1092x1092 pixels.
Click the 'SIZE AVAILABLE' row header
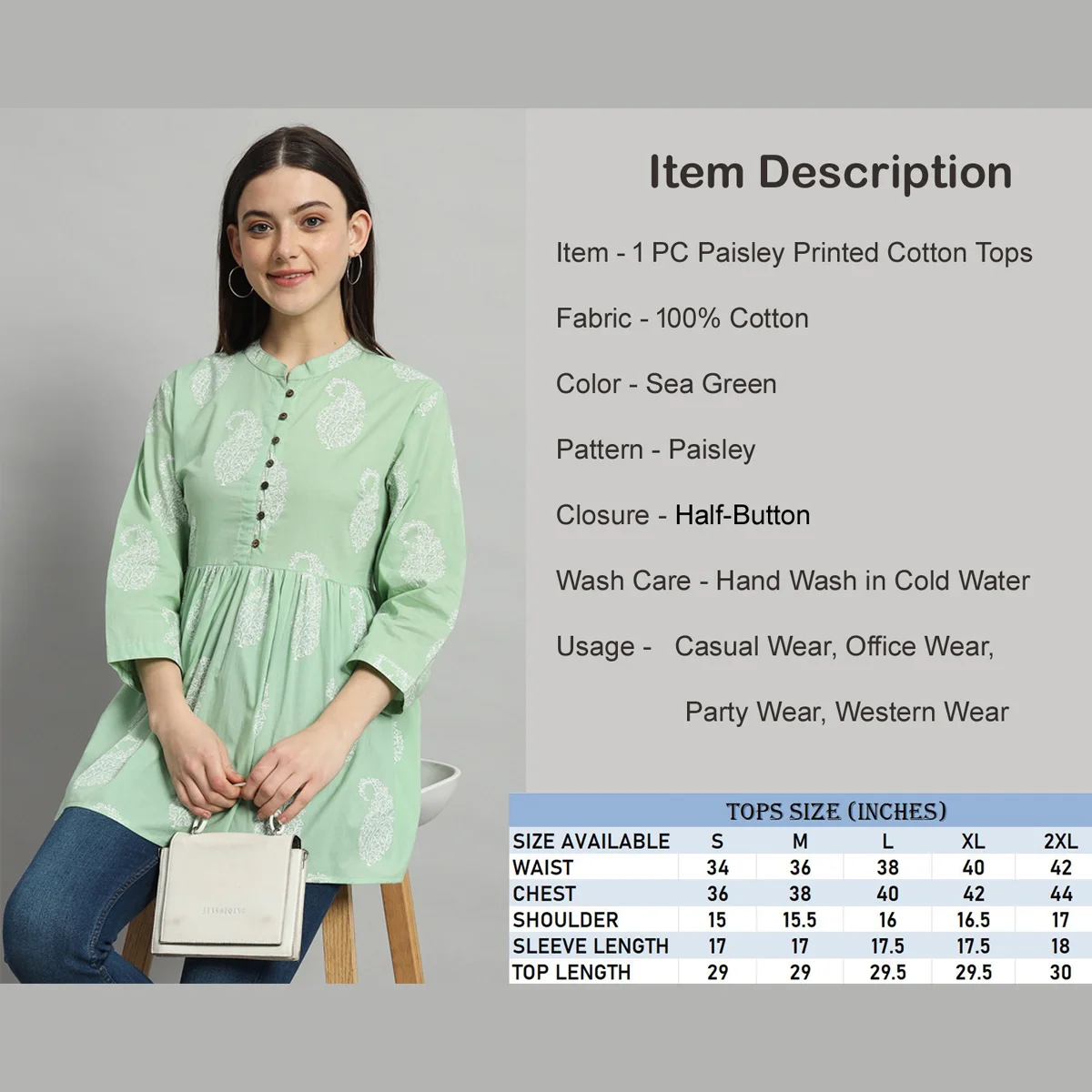[x=591, y=842]
